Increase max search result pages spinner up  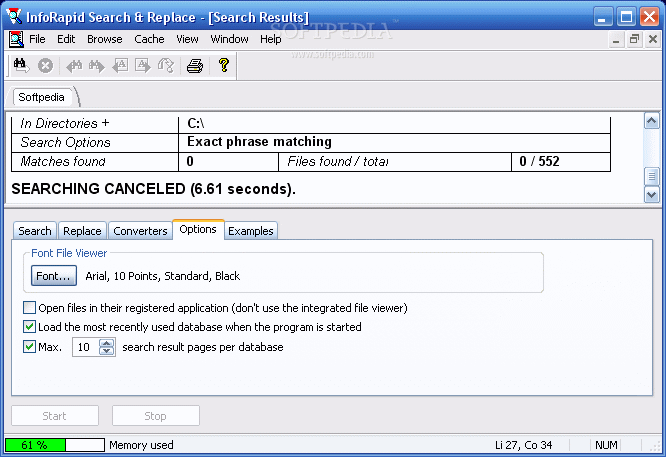click(x=107, y=343)
